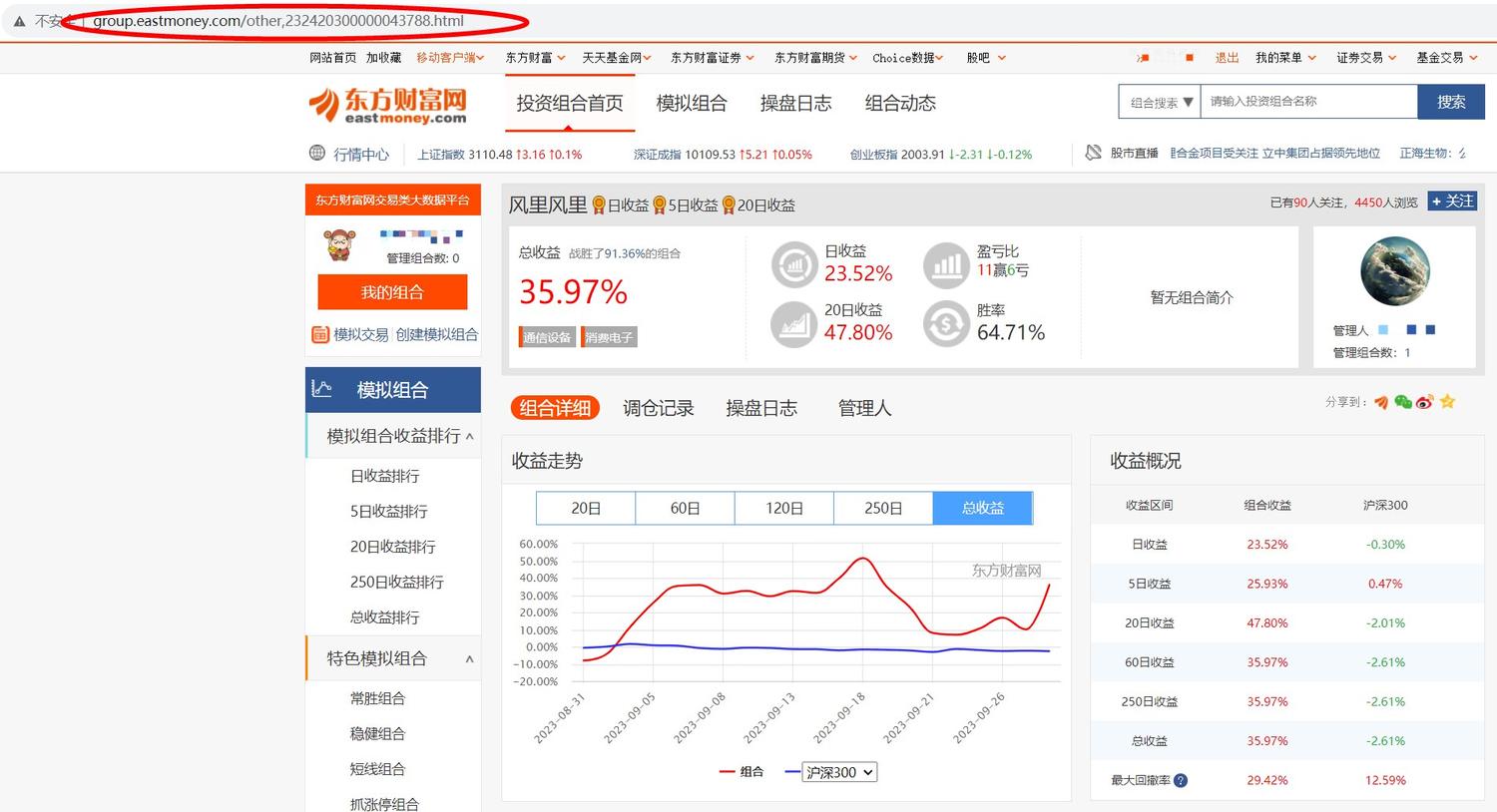Share portfolio to Weibo
This screenshot has width=1497, height=812.
point(1424,402)
